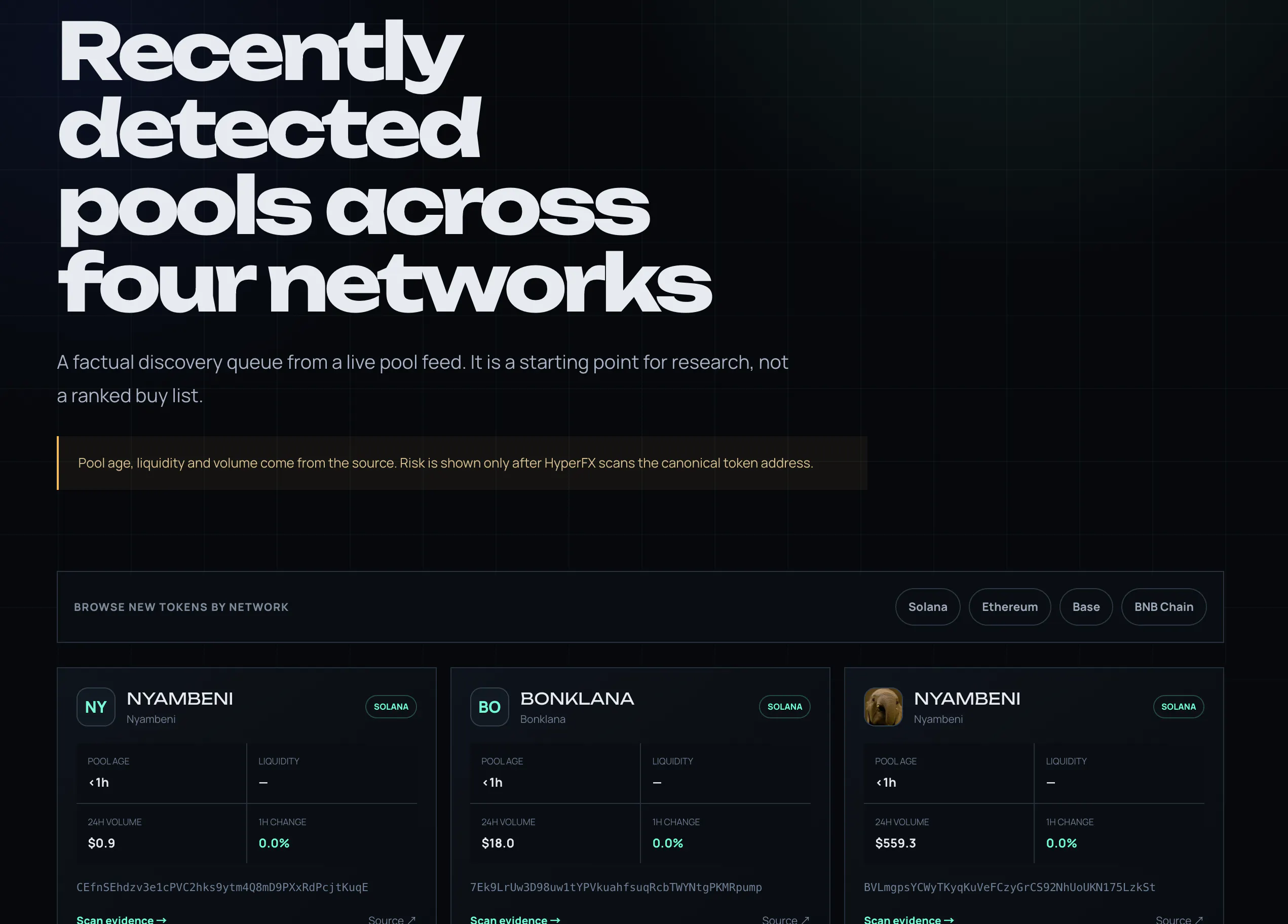Filter new tokens by Ethereum network
The image size is (1288, 924).
pyautogui.click(x=1009, y=606)
